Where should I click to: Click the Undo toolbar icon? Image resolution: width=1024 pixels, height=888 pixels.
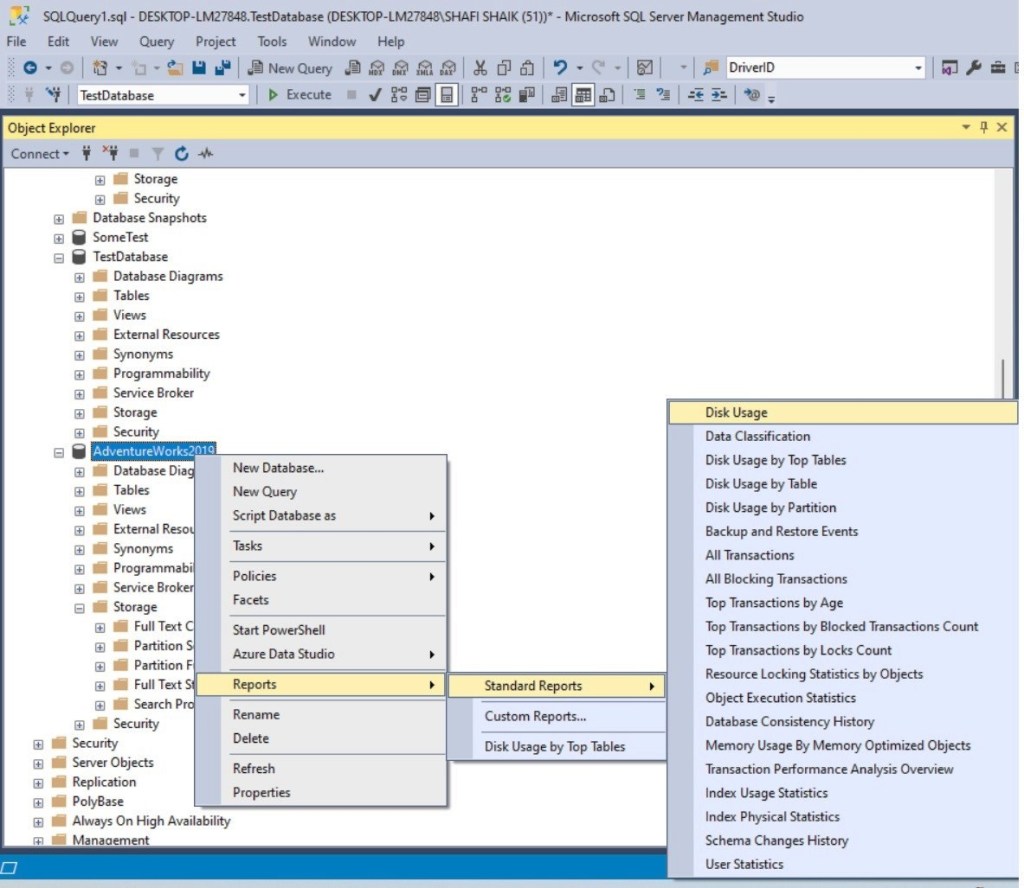tap(560, 68)
